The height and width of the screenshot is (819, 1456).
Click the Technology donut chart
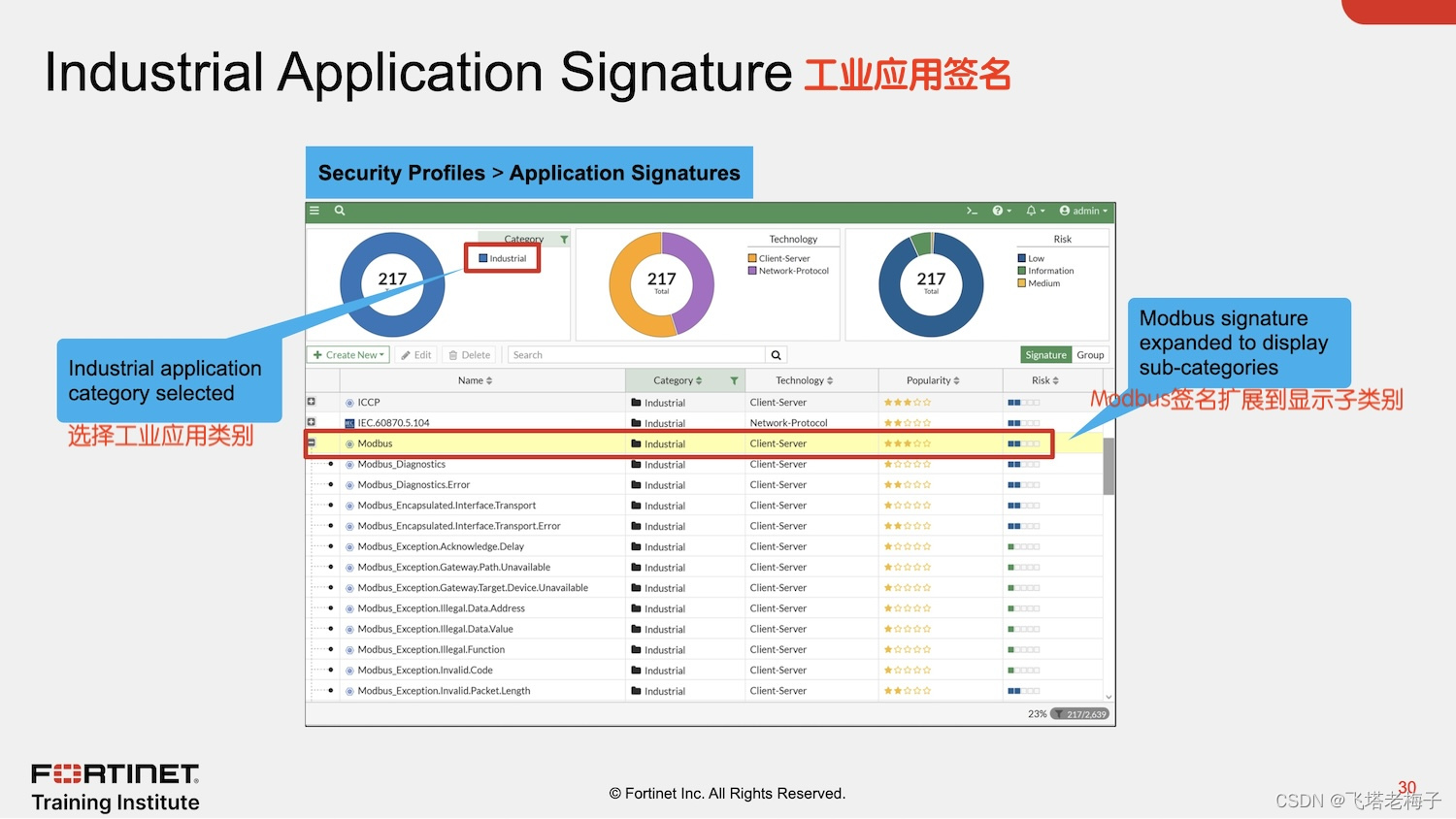[661, 284]
